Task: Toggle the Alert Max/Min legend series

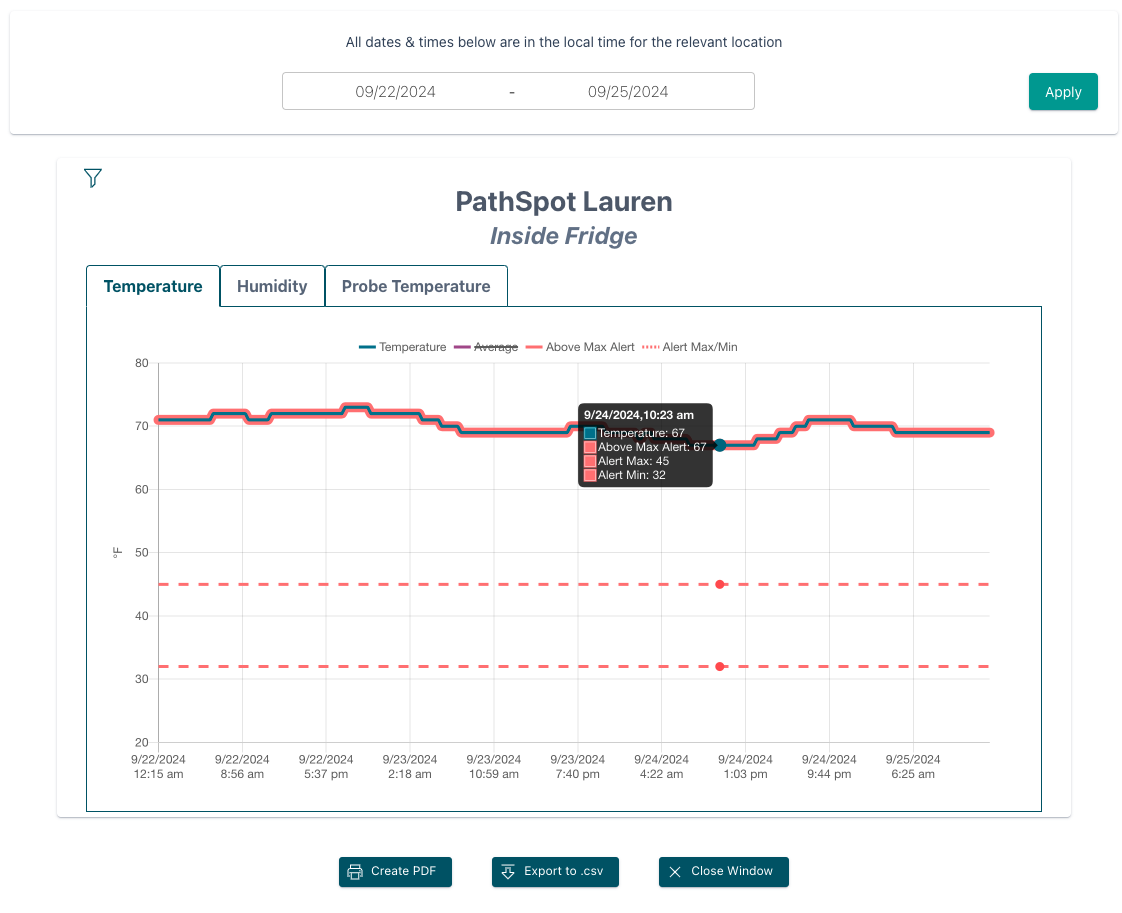Action: 690,347
